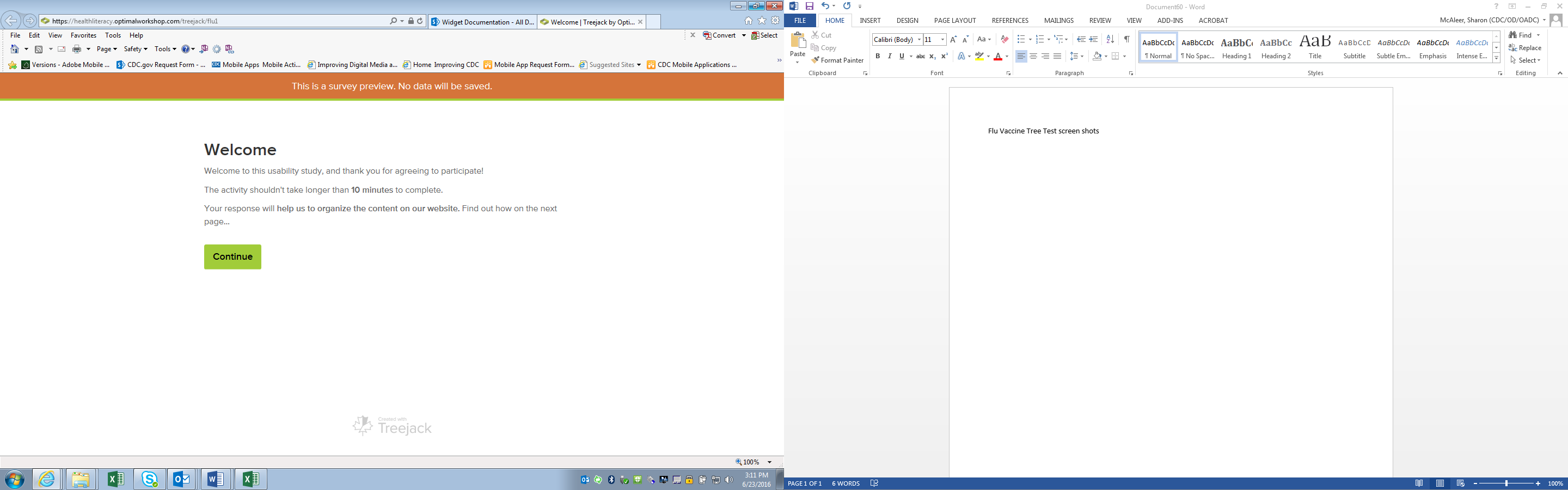Screen dimensions: 1568x490
Task: Click the Paste clipboard icon in Word
Action: point(798,41)
